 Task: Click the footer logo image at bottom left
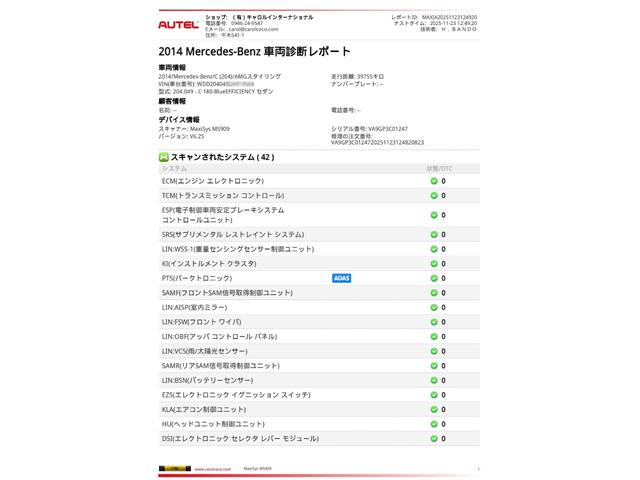coord(175,469)
